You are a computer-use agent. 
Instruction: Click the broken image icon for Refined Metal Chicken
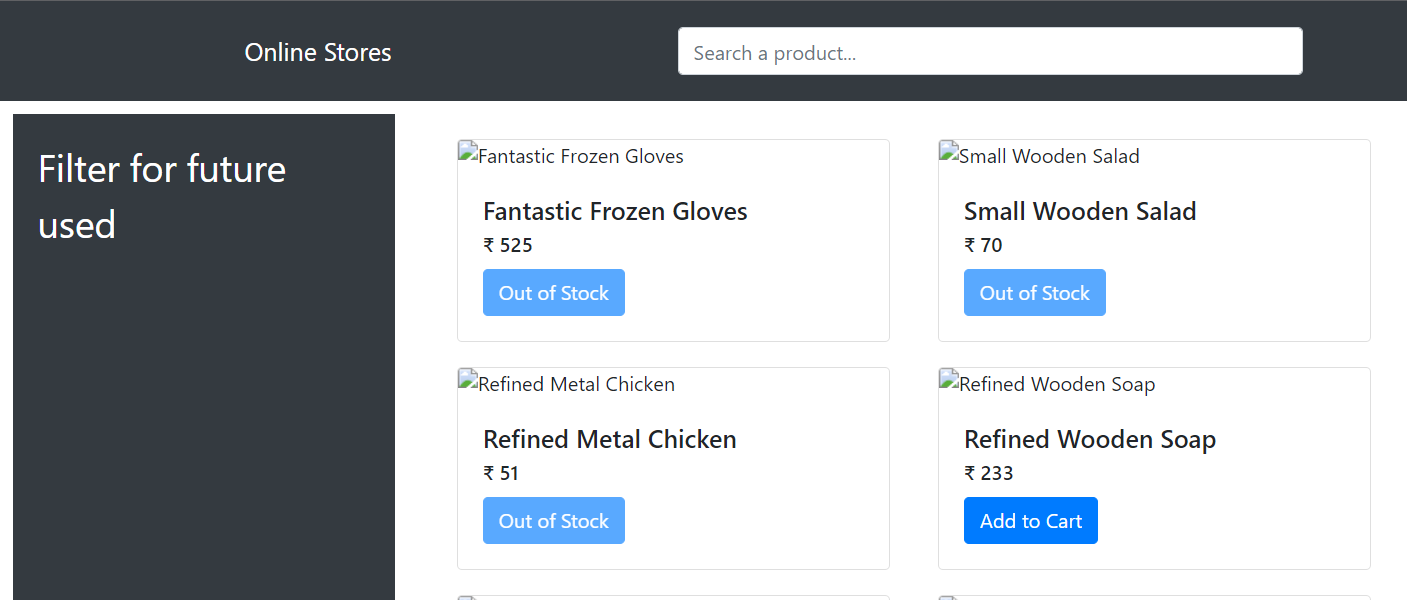tap(468, 382)
